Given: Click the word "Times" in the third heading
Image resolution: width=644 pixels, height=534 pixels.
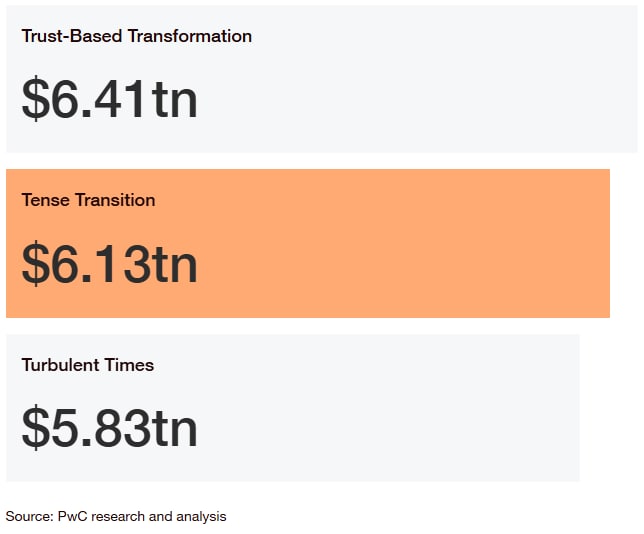Looking at the screenshot, I should pos(129,365).
